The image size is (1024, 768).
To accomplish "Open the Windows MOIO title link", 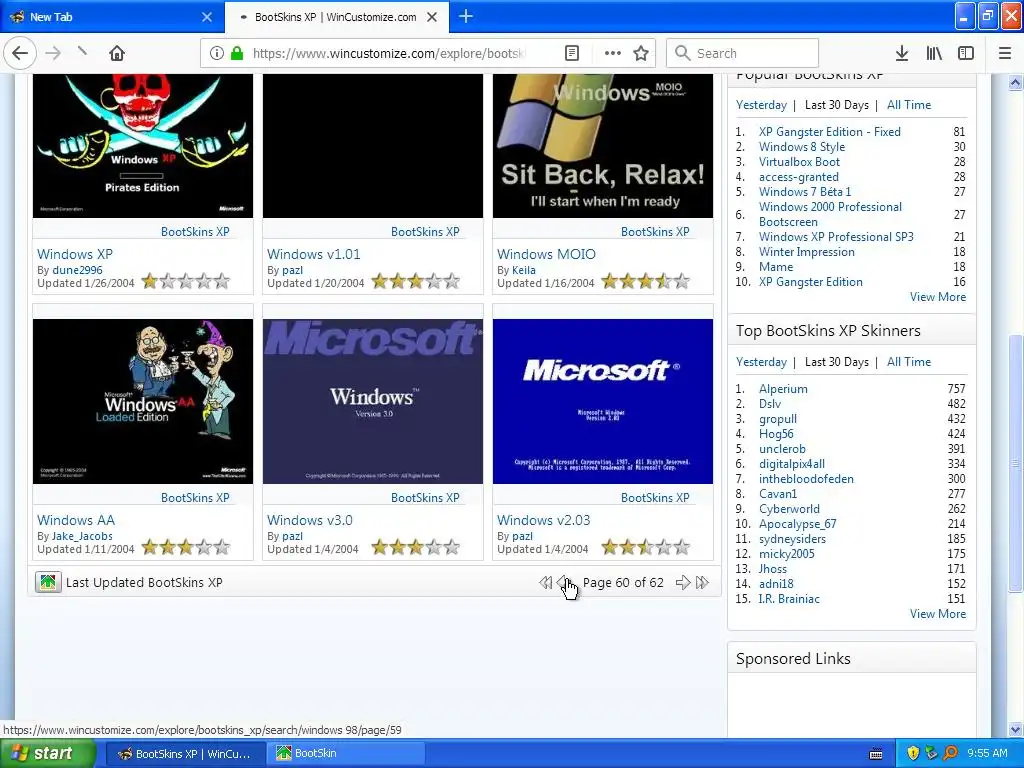I will [546, 254].
